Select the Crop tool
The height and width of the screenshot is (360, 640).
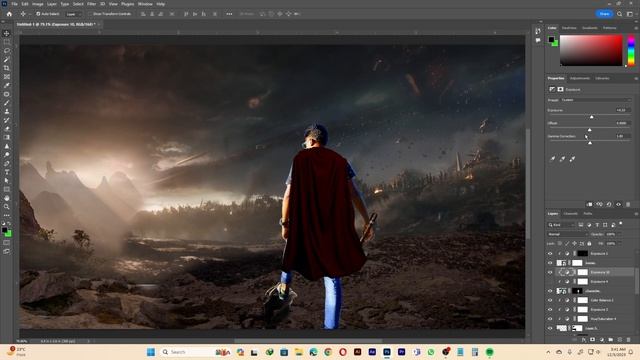7,68
